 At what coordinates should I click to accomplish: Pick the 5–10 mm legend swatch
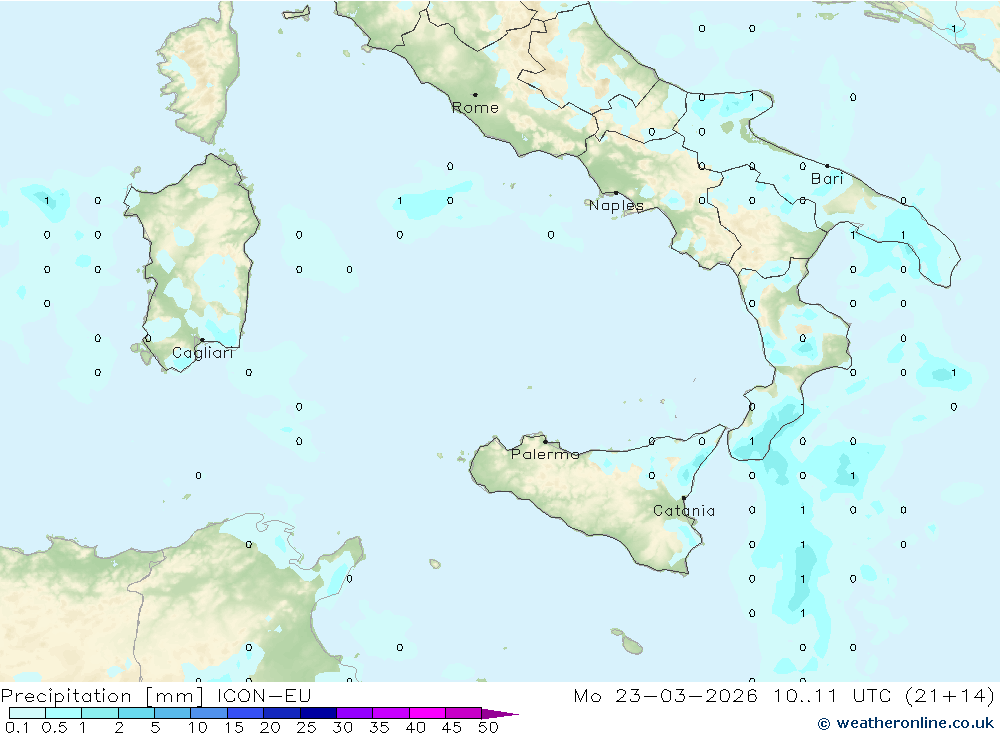click(173, 713)
